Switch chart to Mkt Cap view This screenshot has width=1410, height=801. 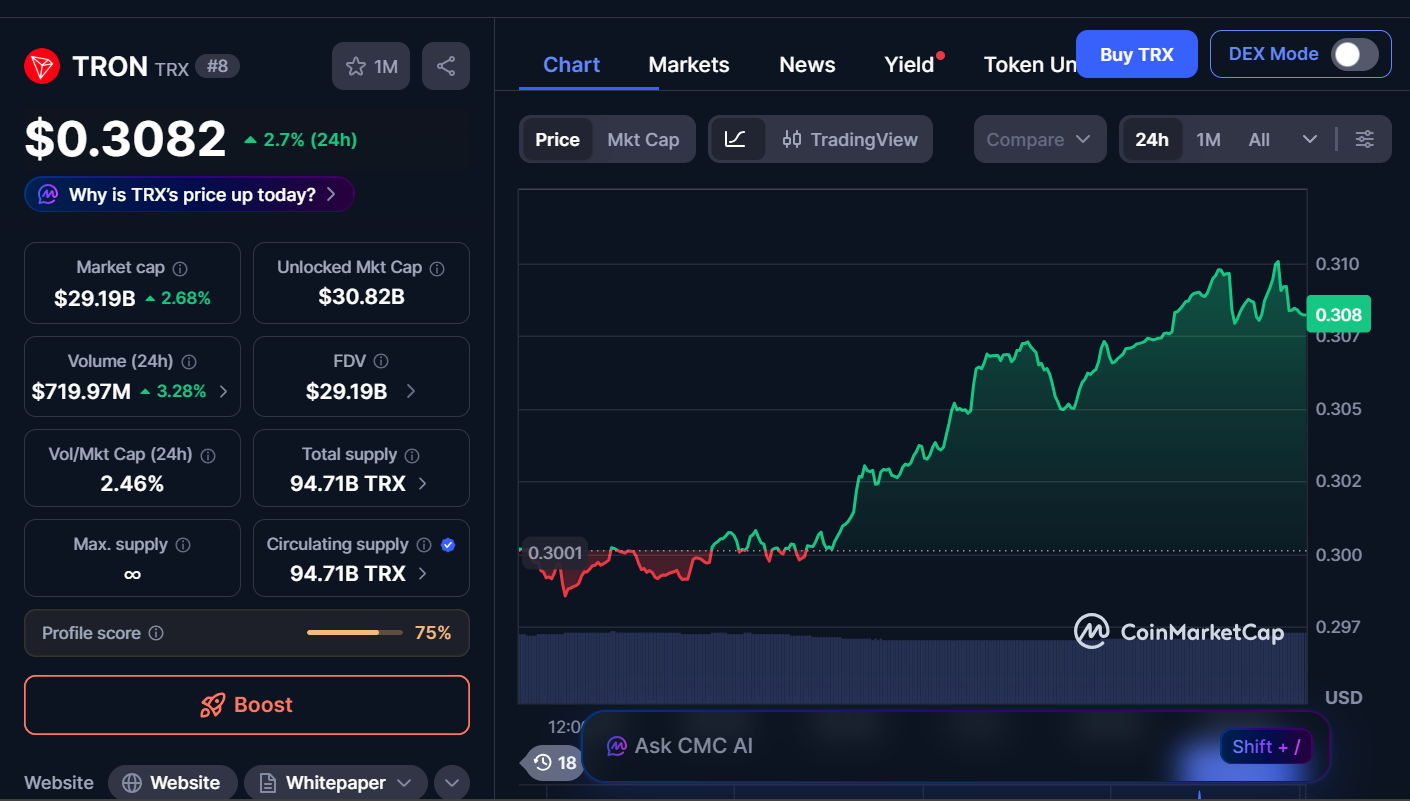[x=643, y=139]
